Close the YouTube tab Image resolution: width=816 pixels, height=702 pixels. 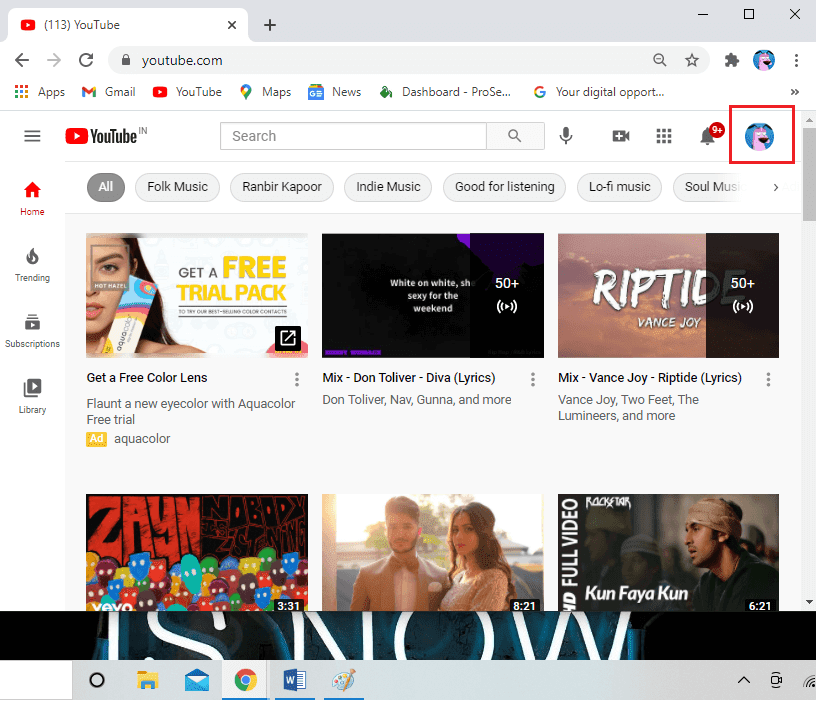[x=232, y=25]
